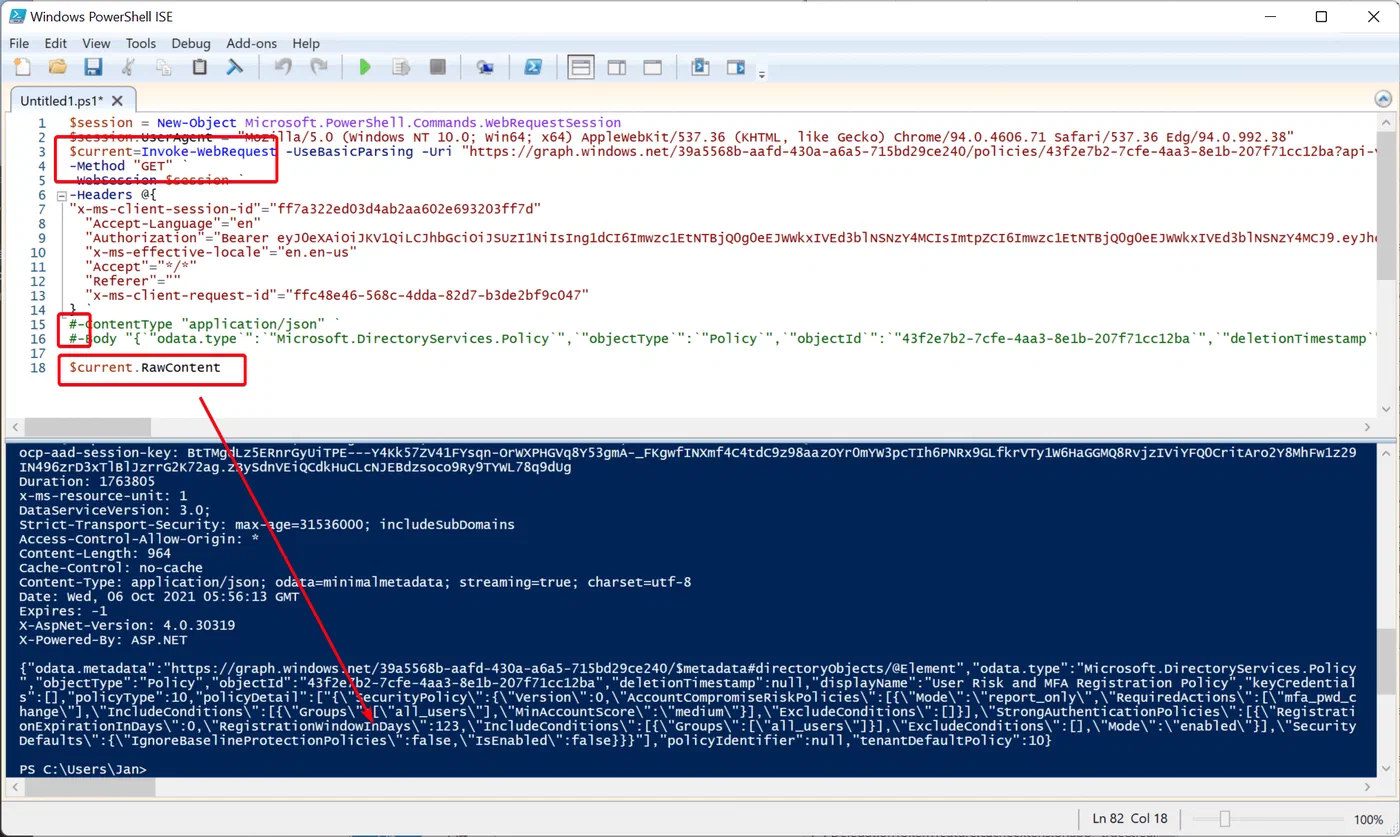
Task: Click the x-ms-client-request-id header line
Action: 337,295
